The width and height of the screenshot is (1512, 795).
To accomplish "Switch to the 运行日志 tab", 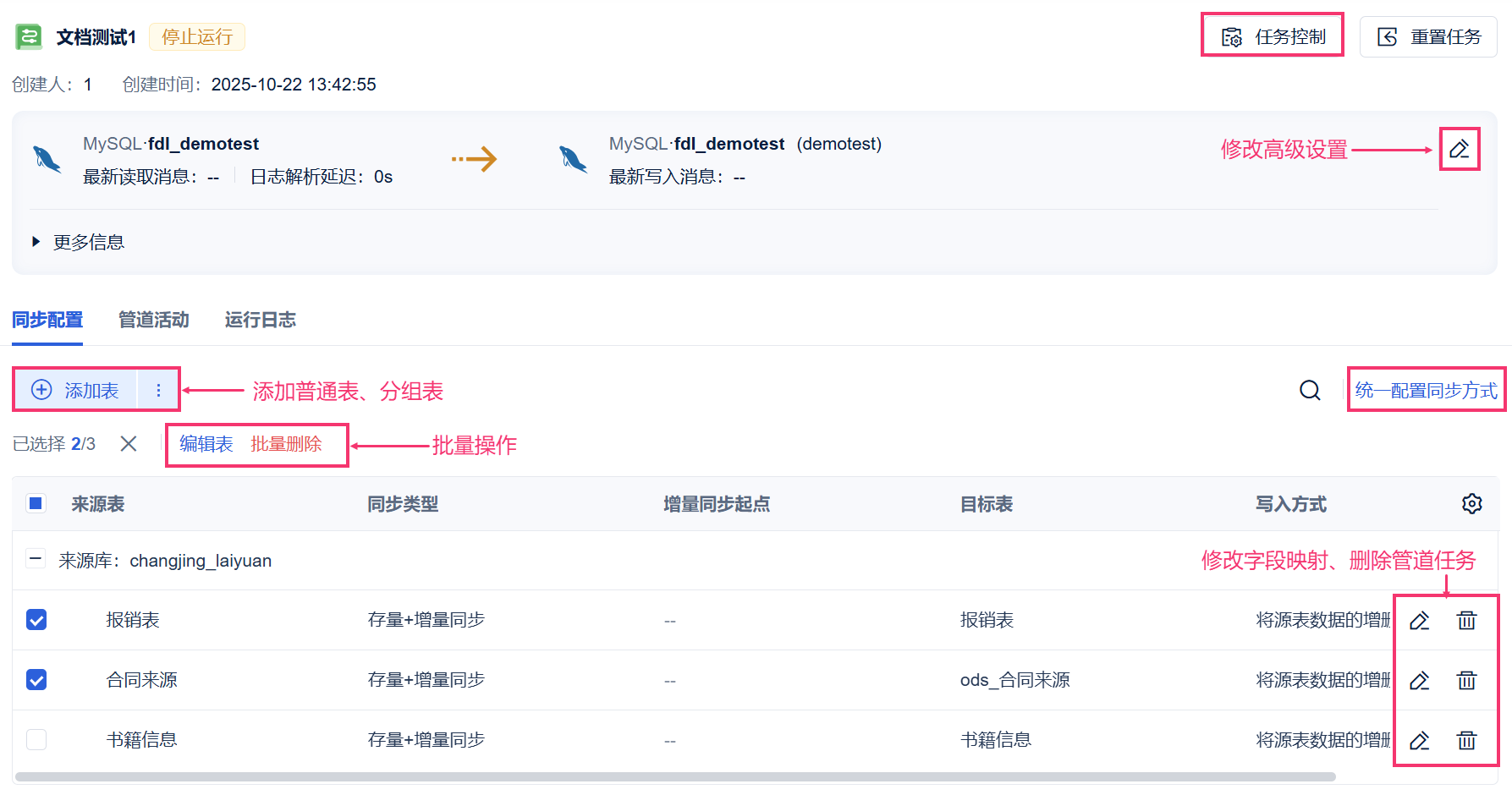I will point(260,320).
